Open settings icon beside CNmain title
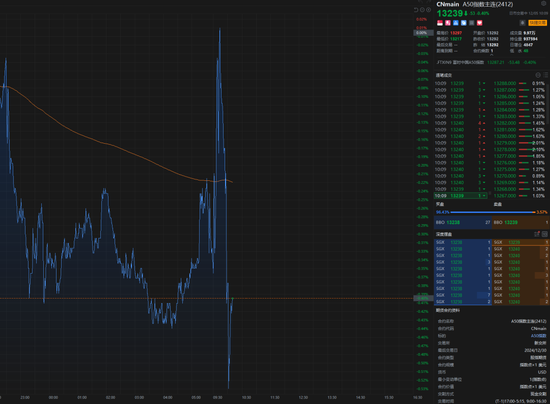The image size is (550, 404). pos(544,4)
